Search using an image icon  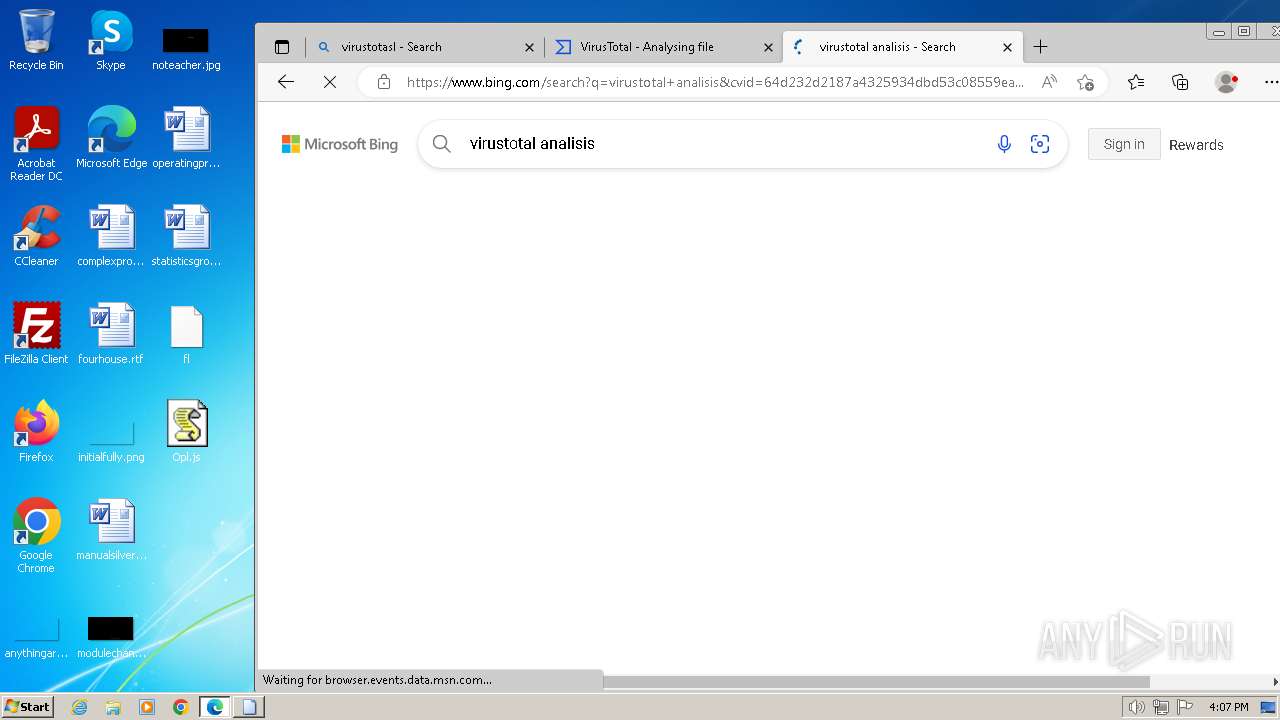tap(1040, 144)
